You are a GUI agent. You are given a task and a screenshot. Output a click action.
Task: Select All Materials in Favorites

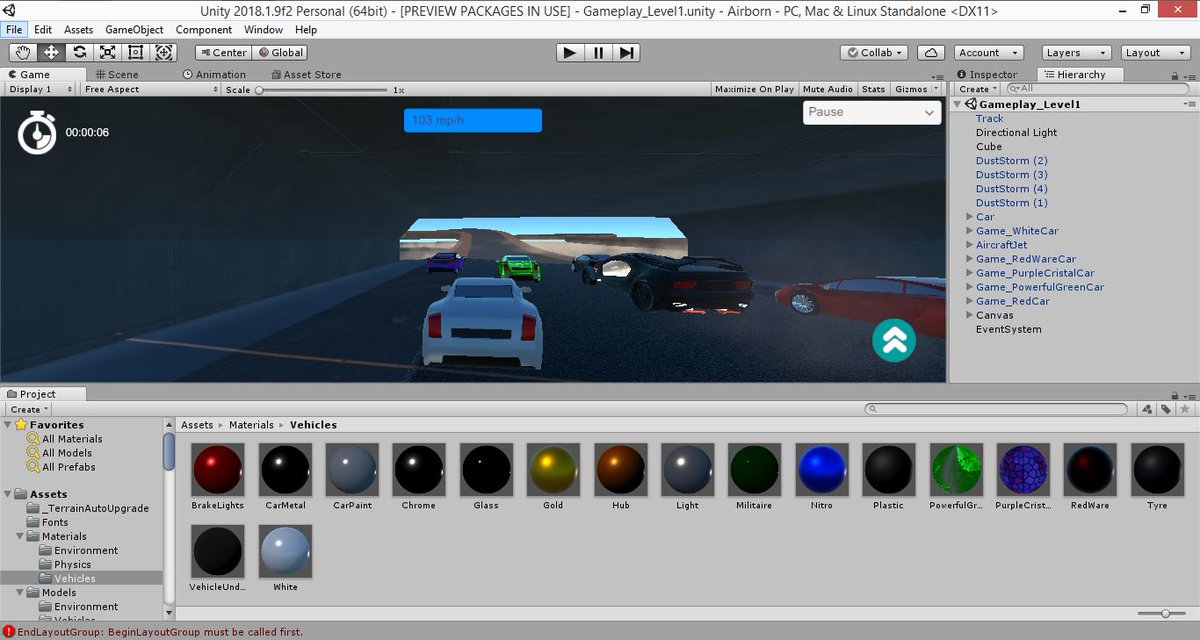coord(72,439)
